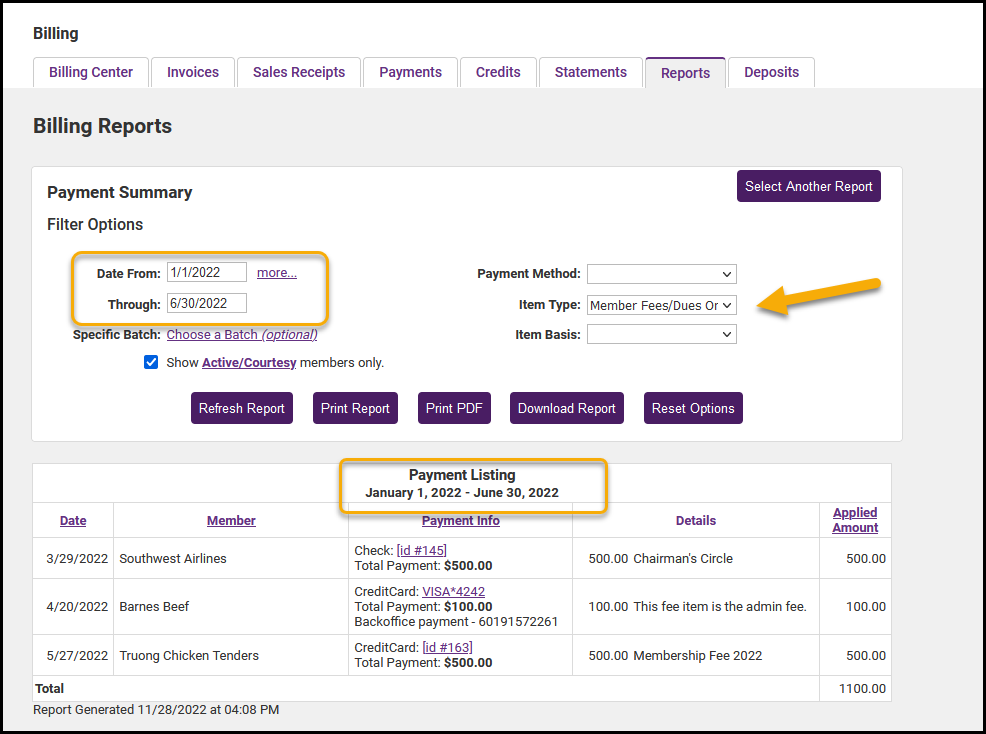Click the Through date input field
986x734 pixels.
(207, 303)
